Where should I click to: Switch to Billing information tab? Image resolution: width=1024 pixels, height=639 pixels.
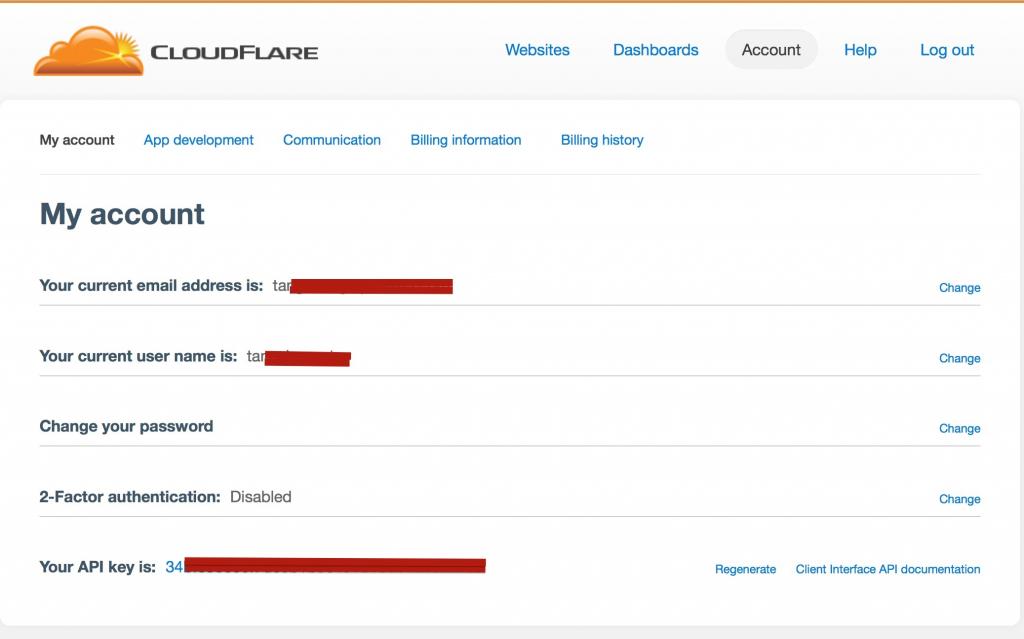pyautogui.click(x=465, y=140)
